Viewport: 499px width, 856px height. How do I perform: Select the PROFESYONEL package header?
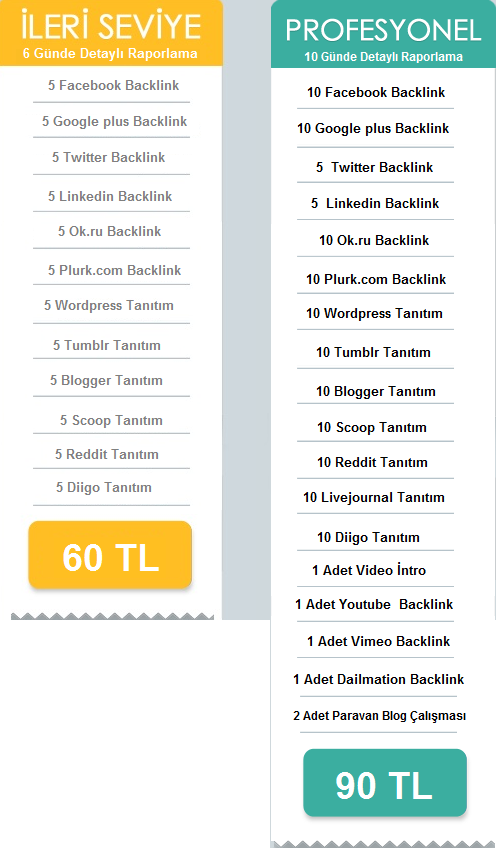coord(383,34)
